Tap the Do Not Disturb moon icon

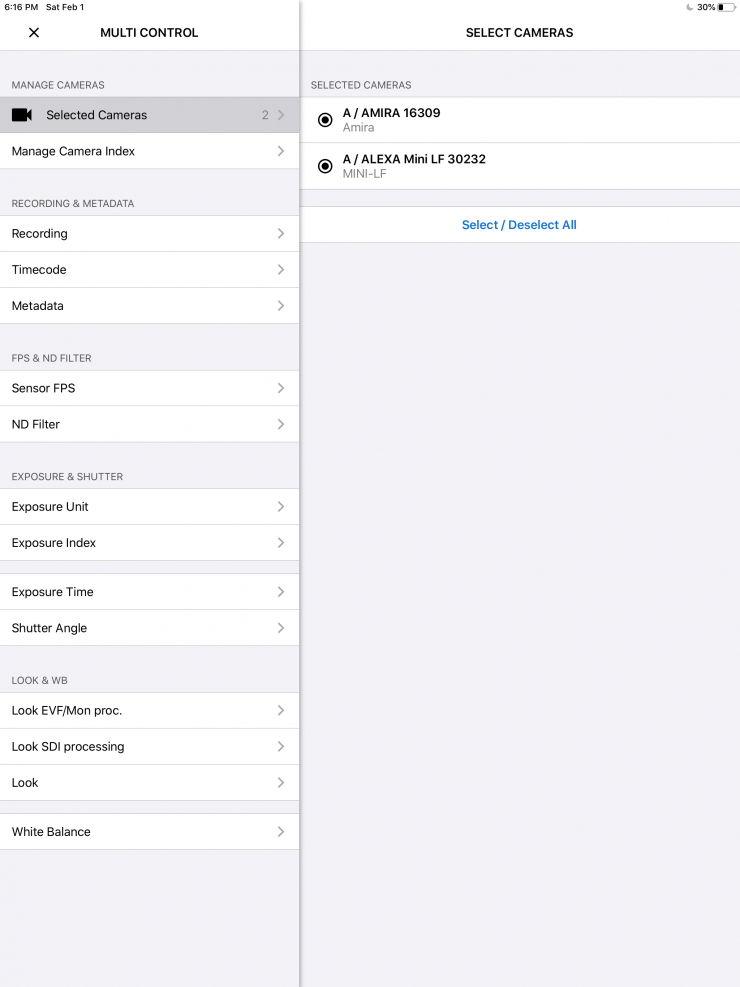(690, 7)
